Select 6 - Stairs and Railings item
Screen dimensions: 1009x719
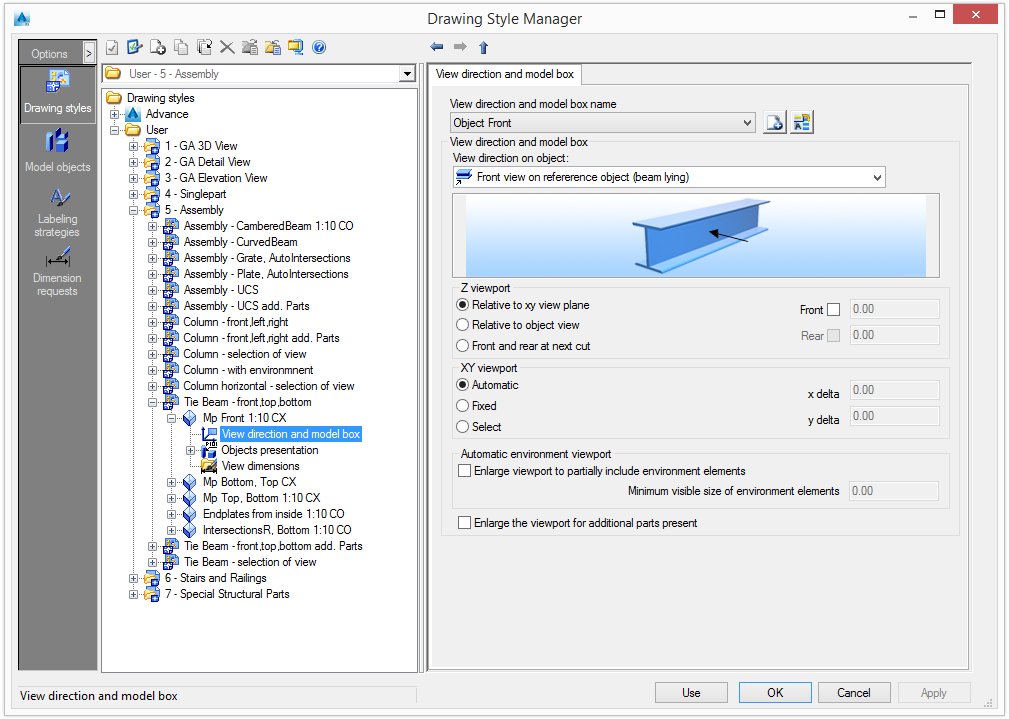tap(216, 578)
